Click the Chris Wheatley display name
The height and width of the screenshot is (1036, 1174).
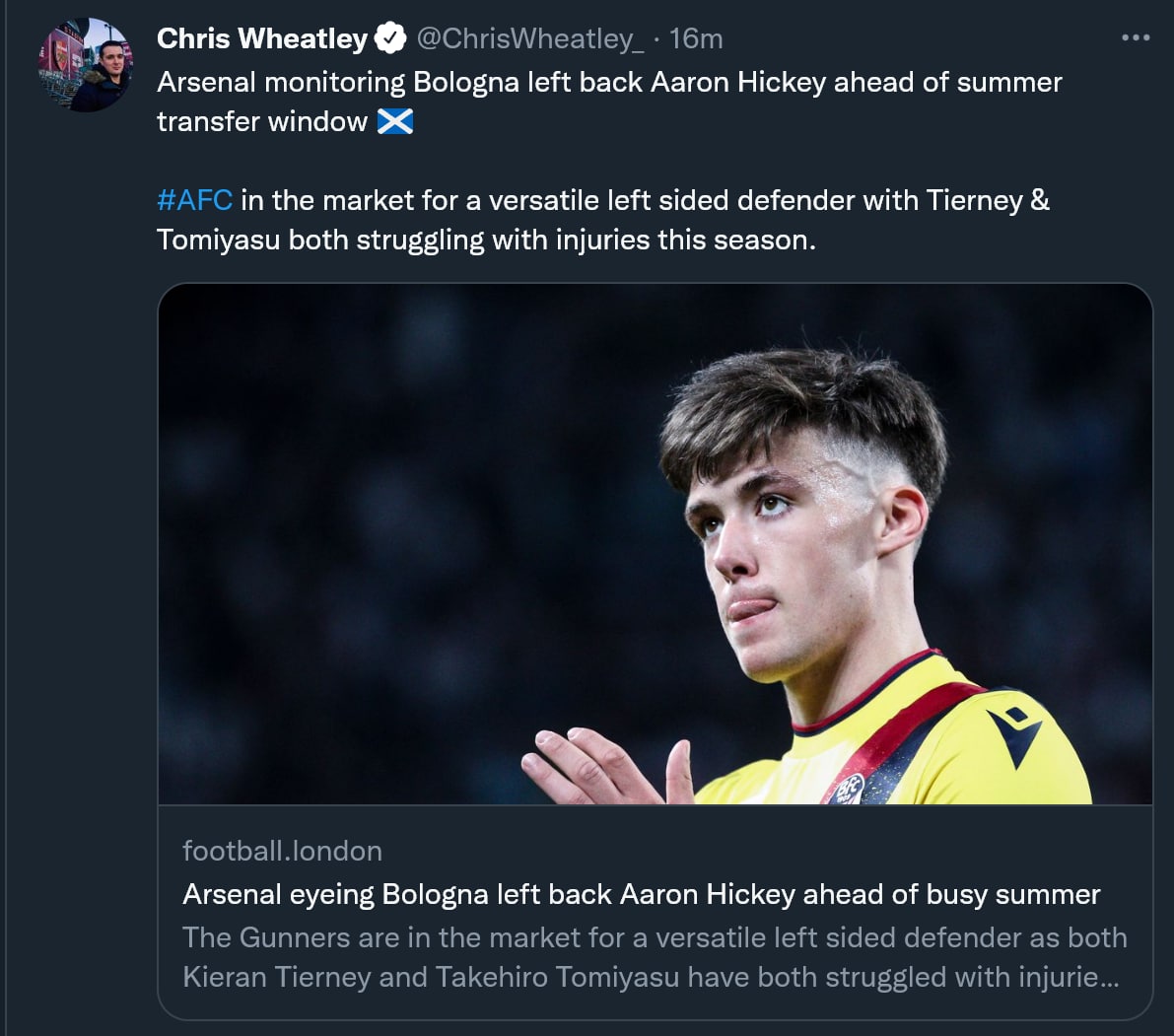tap(261, 39)
